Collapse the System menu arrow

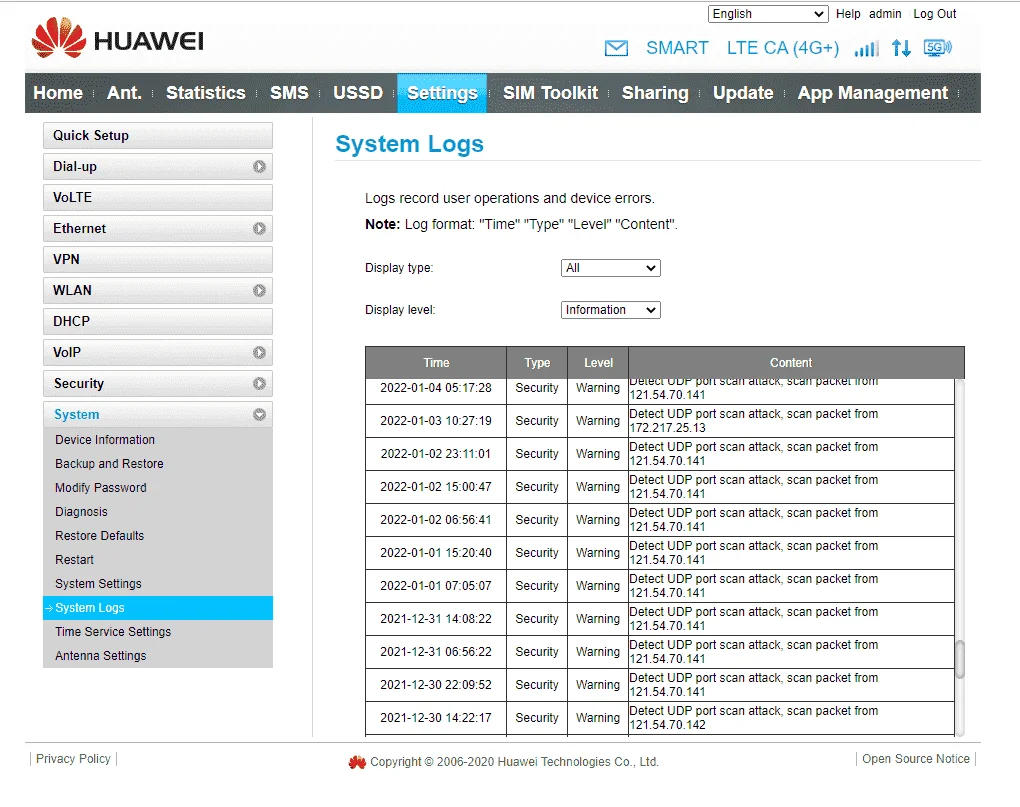tap(259, 414)
